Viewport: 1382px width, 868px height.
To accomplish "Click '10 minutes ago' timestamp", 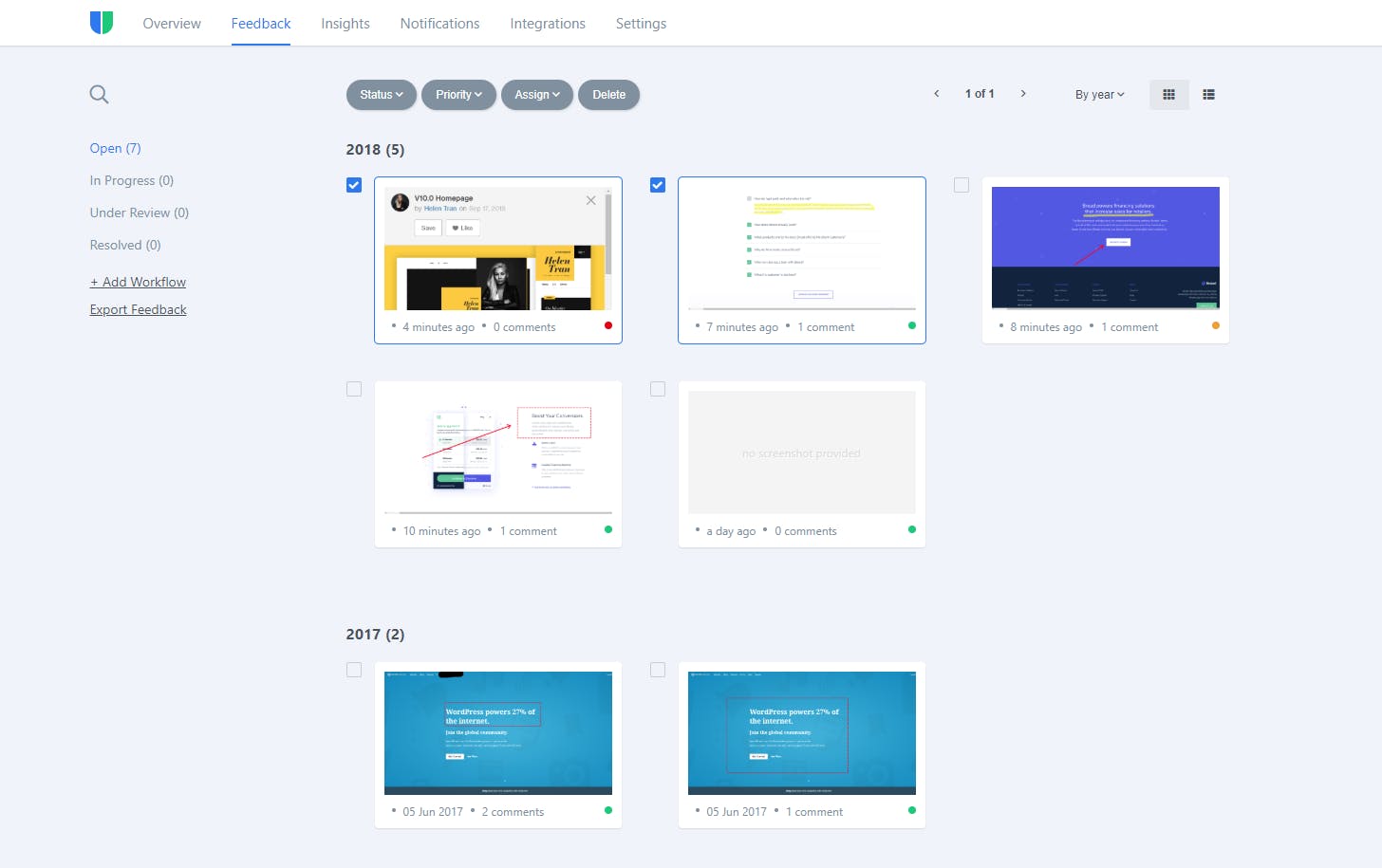I will pos(441,531).
